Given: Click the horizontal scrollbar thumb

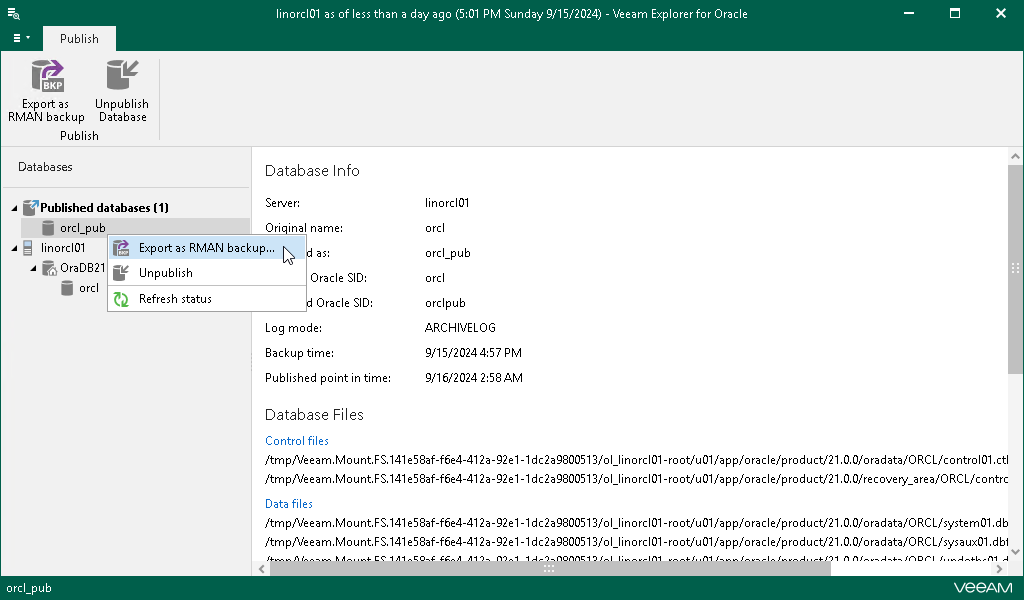Looking at the screenshot, I should coord(550,569).
